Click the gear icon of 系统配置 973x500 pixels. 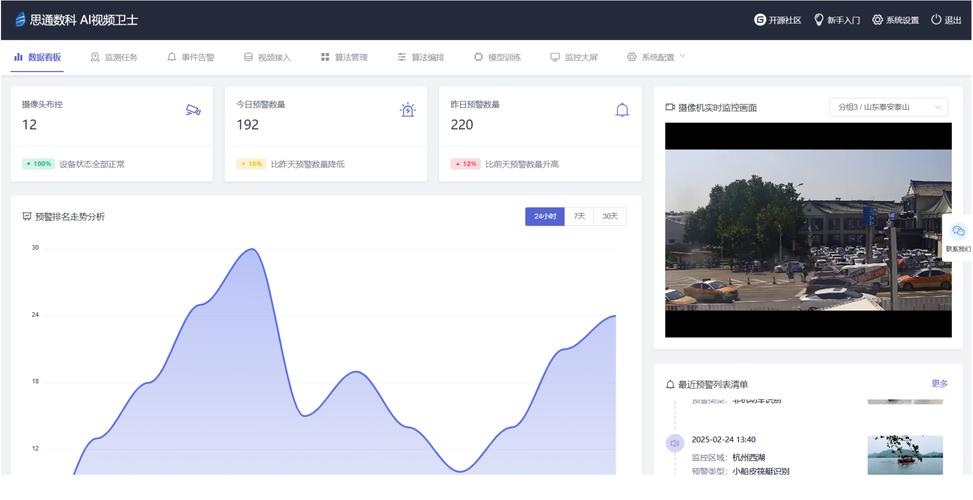(632, 57)
